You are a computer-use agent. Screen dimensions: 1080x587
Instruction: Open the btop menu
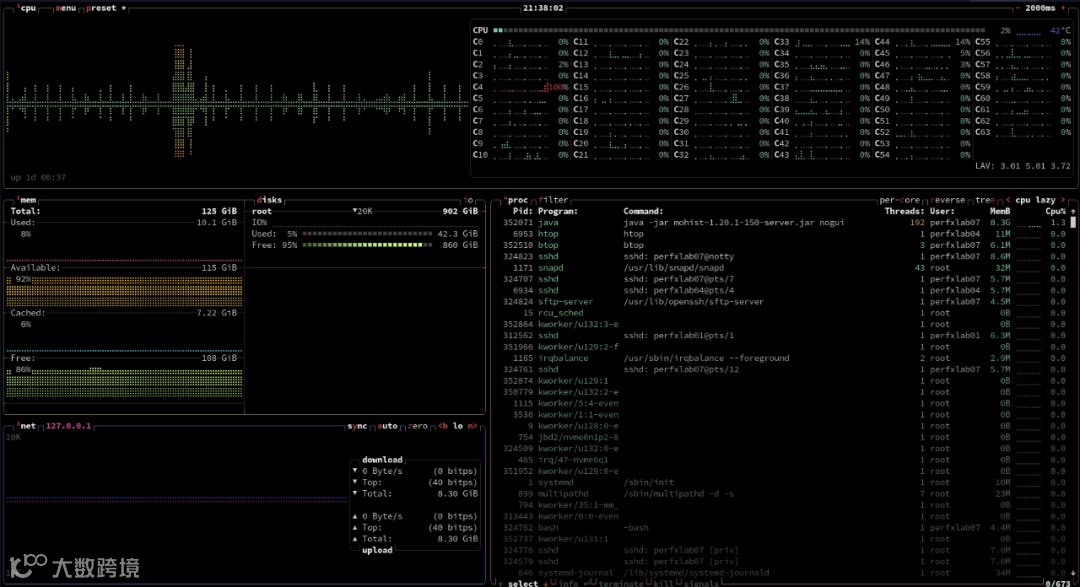(67, 8)
